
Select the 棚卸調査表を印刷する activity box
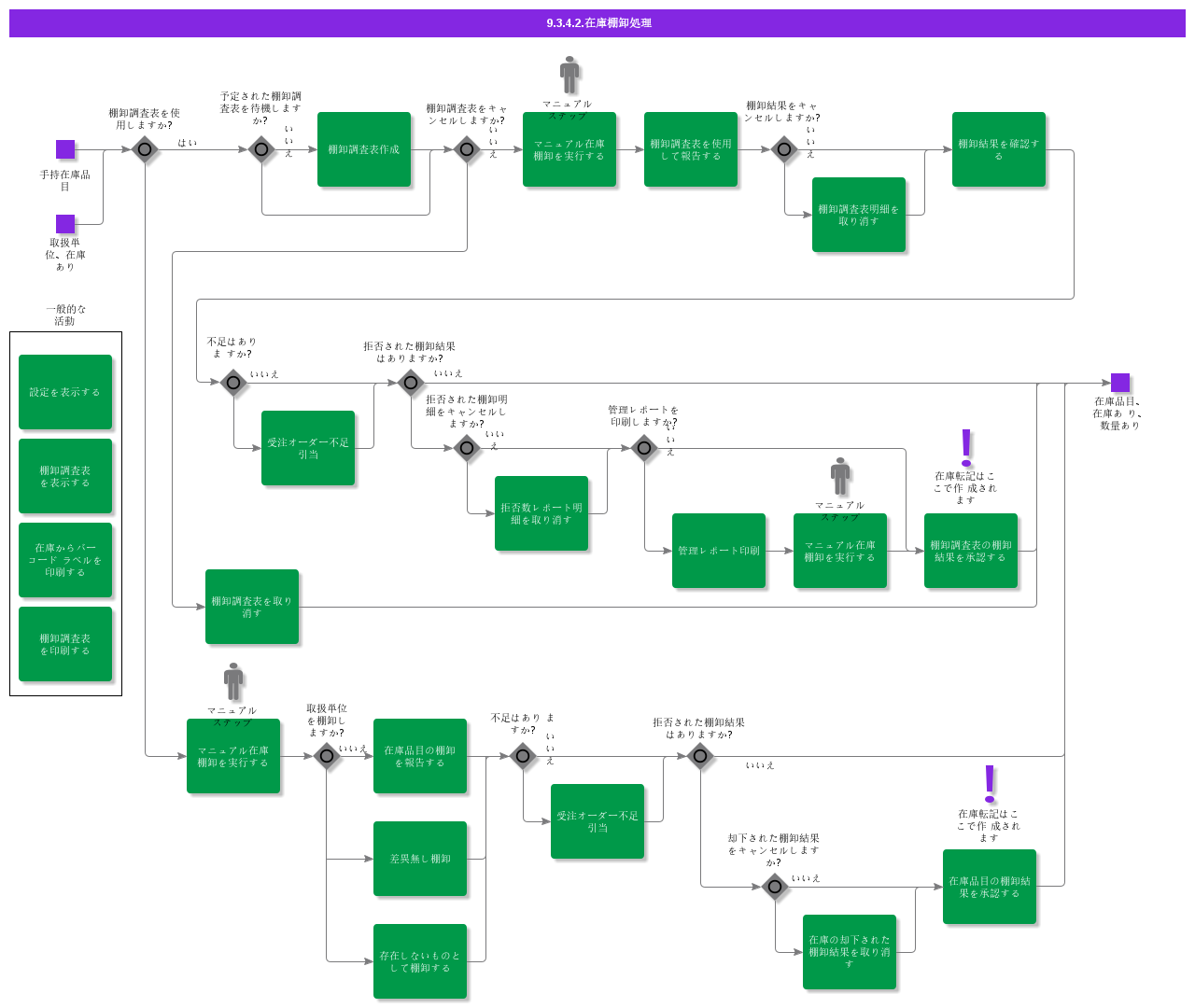65,644
